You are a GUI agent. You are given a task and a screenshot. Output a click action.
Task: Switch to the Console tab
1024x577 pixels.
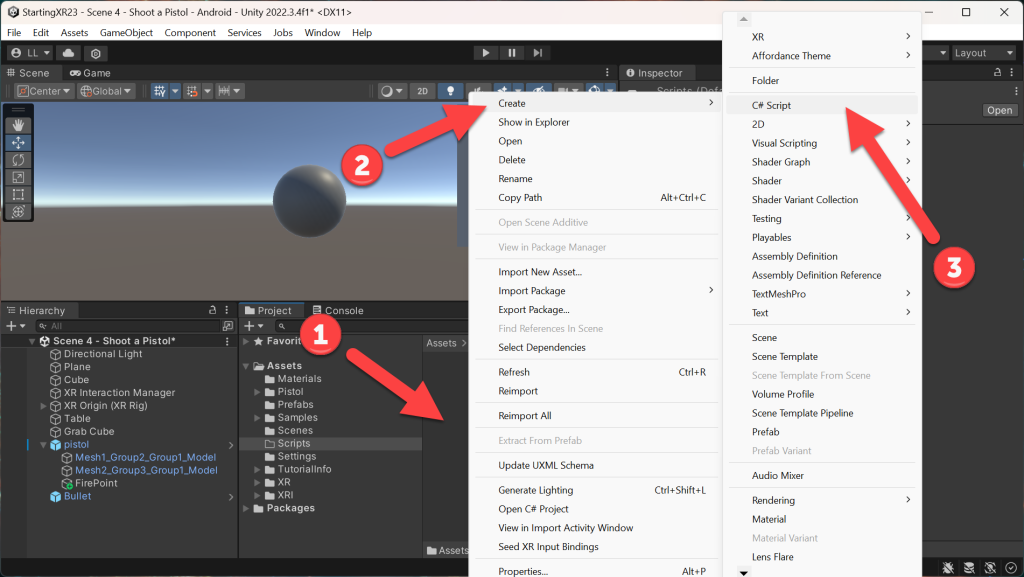click(x=338, y=311)
